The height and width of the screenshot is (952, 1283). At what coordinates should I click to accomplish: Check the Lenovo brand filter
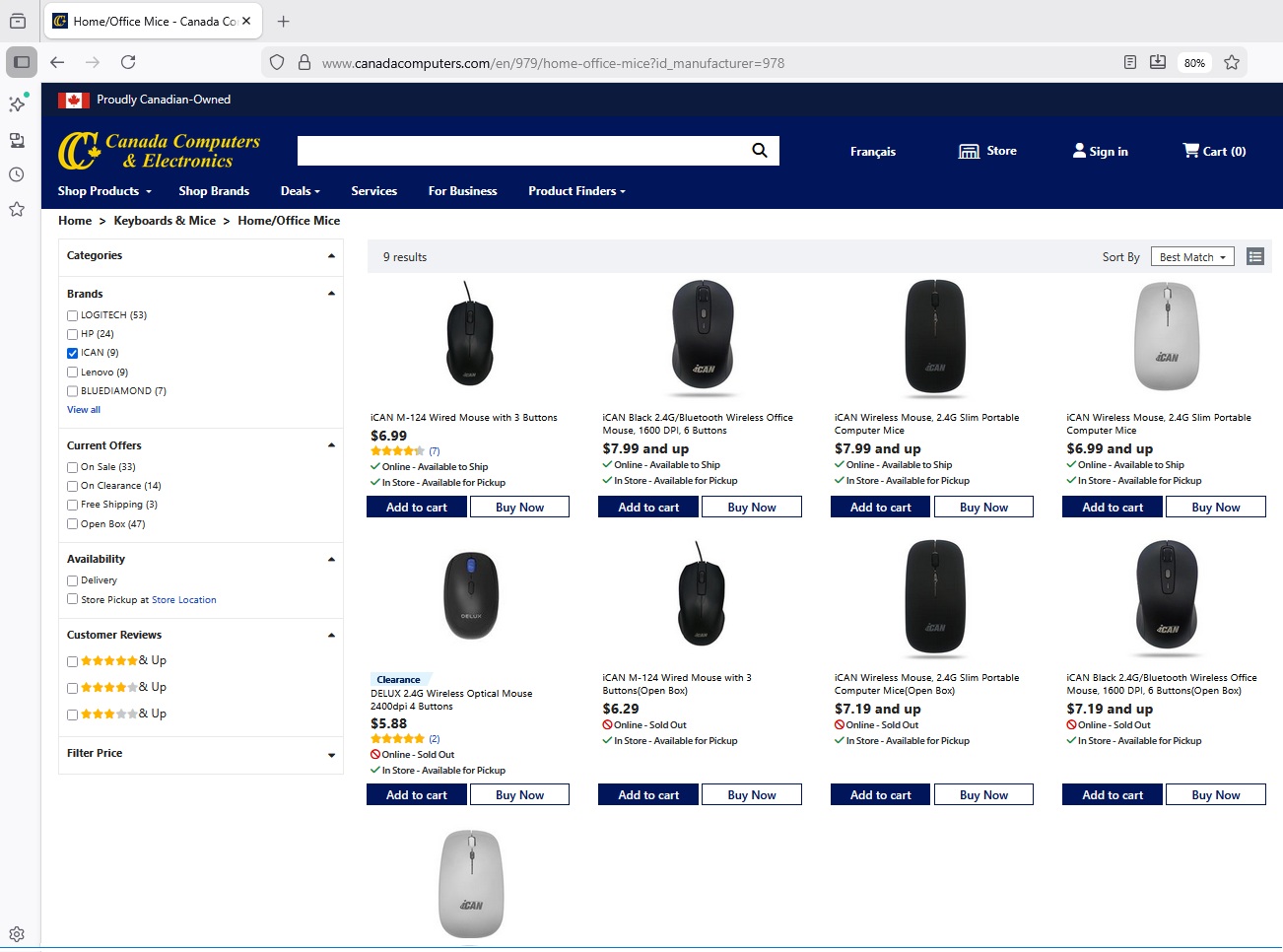coord(72,373)
